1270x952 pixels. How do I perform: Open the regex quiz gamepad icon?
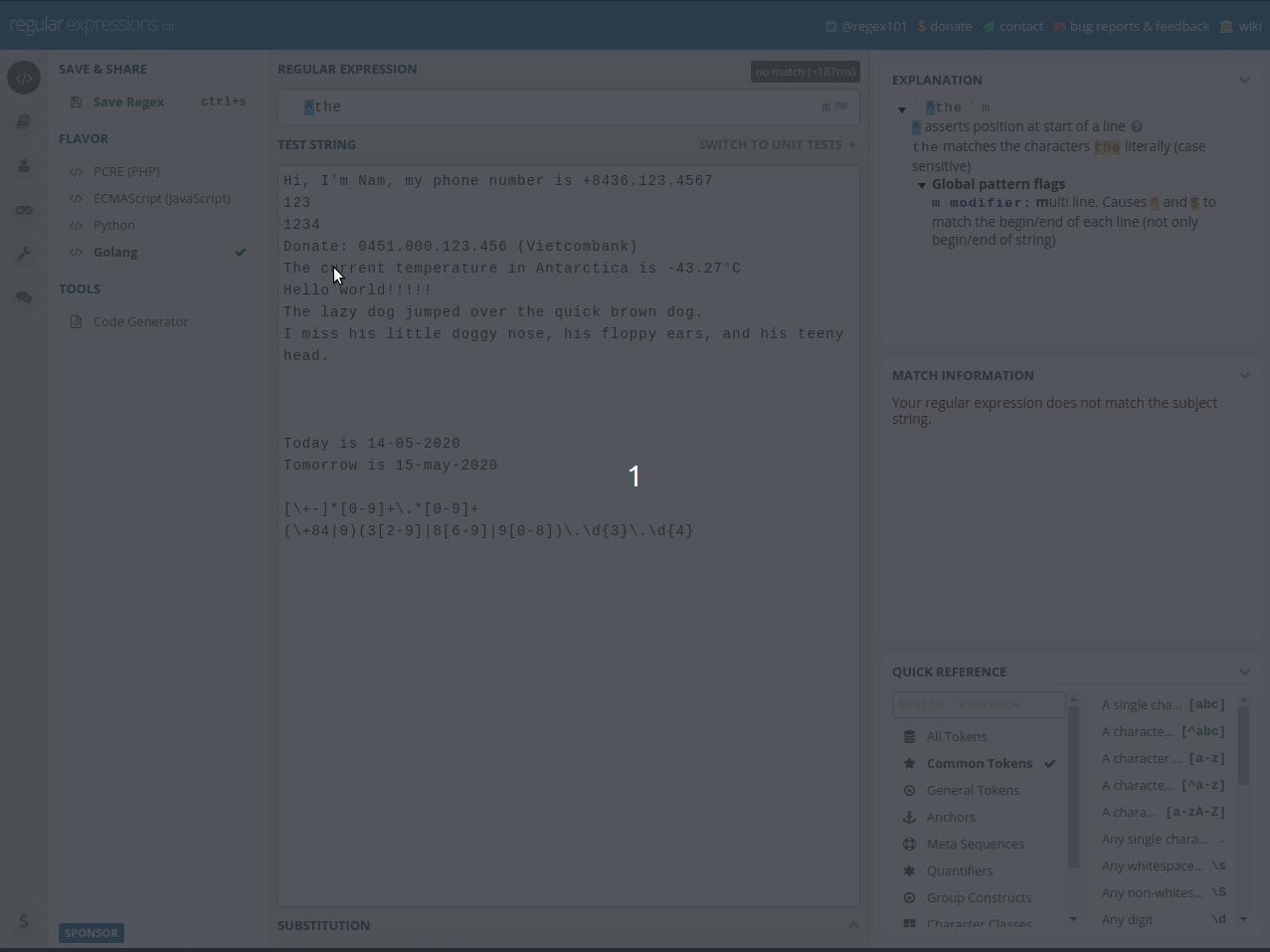click(24, 210)
